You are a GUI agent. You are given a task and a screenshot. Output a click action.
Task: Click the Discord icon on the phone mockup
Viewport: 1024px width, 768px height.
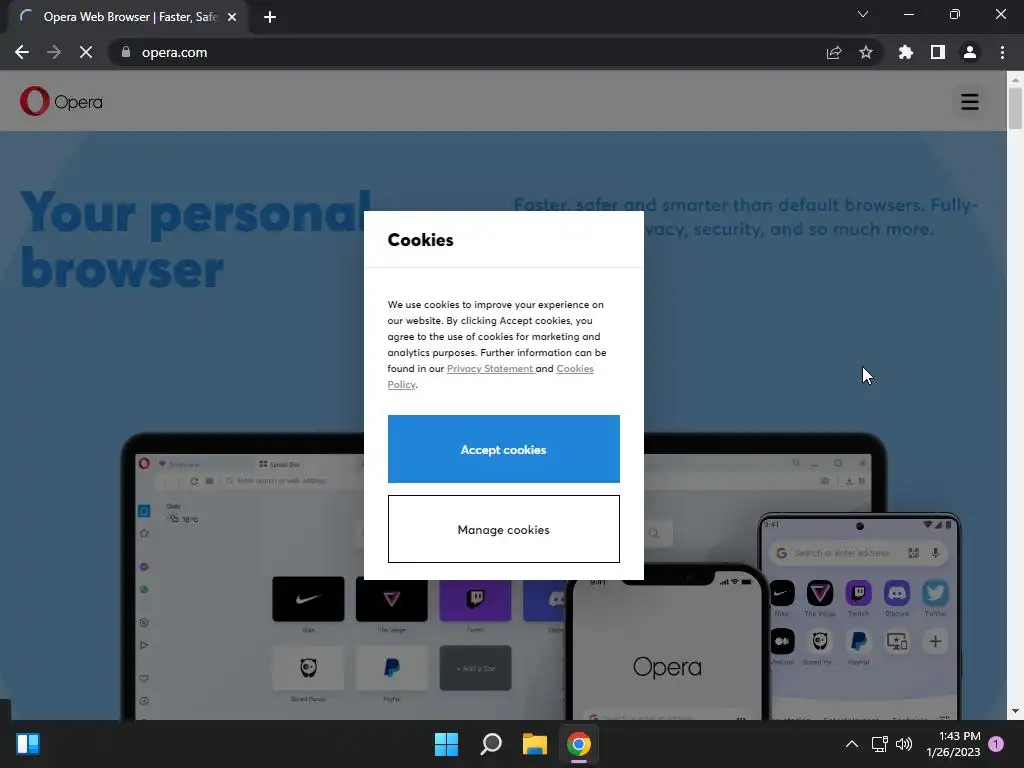tap(897, 593)
